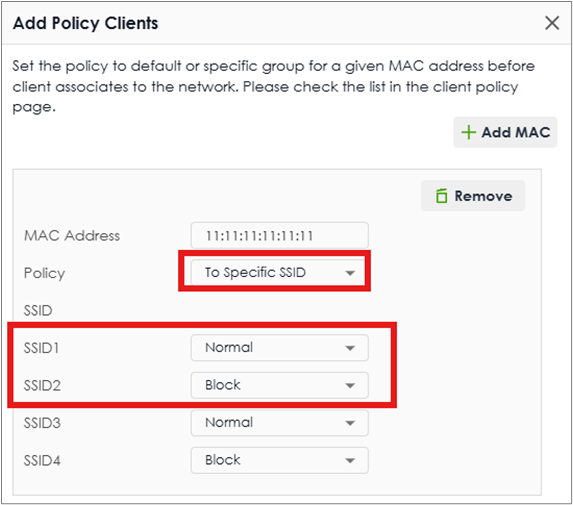Click the green plus icon beside Add MAC

(x=468, y=132)
